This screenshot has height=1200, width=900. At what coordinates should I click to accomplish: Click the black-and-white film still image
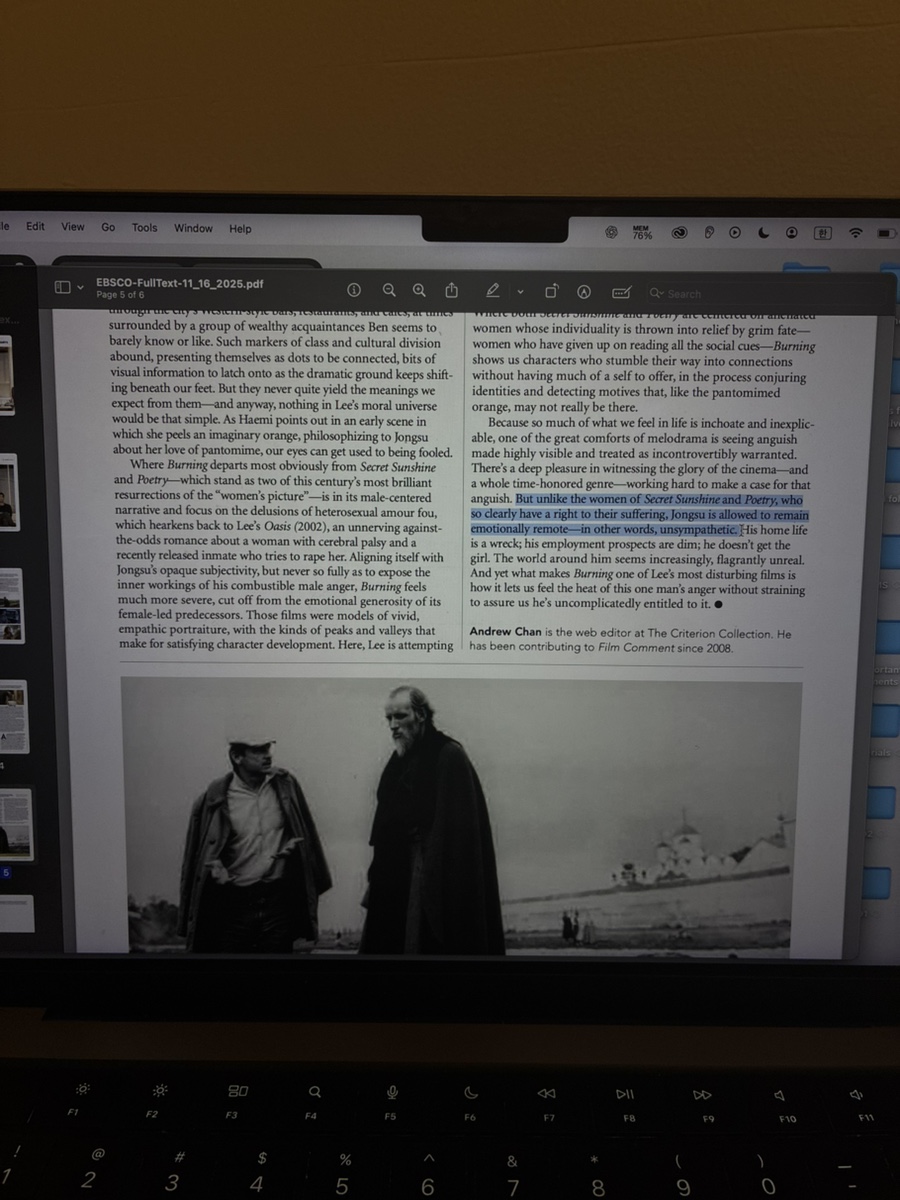point(461,818)
